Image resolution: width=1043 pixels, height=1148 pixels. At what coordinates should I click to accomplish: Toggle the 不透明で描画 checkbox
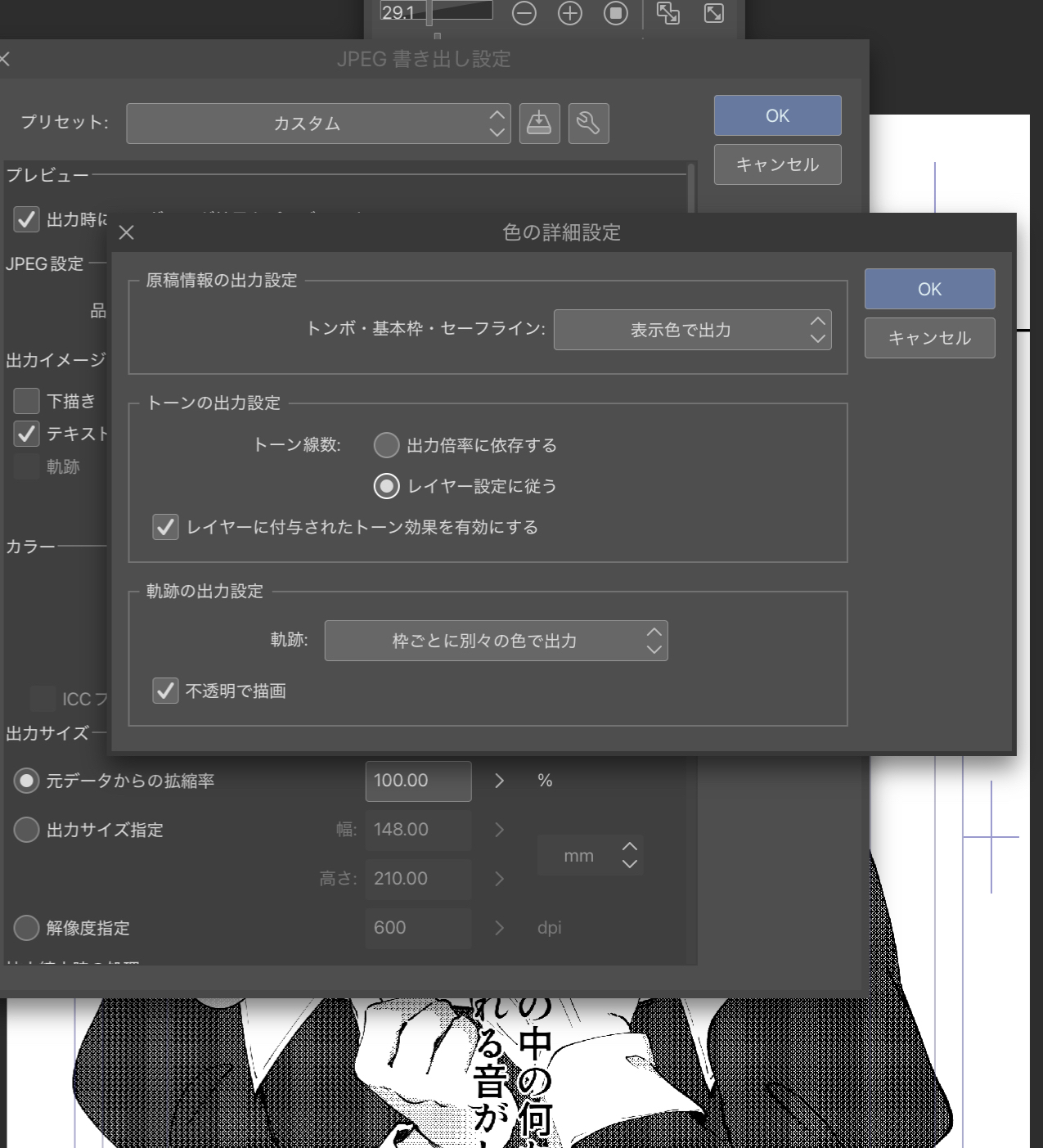point(166,691)
